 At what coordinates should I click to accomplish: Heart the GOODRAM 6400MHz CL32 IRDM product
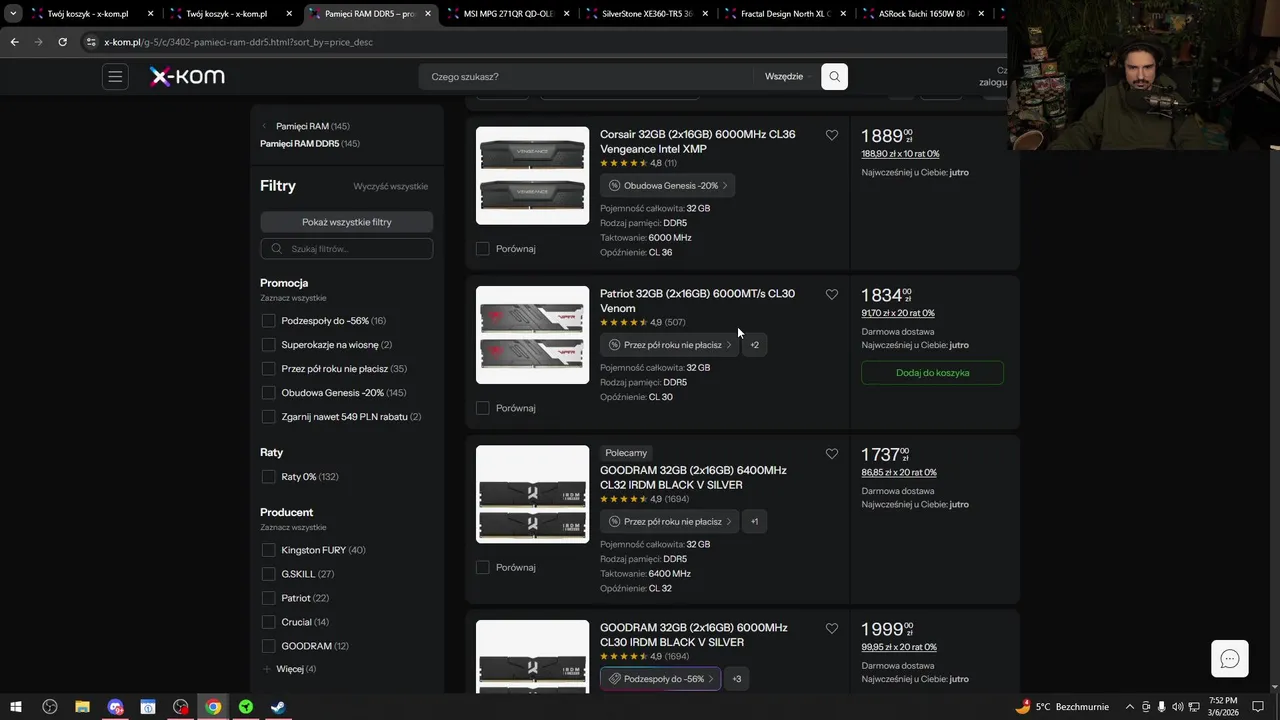tap(831, 453)
